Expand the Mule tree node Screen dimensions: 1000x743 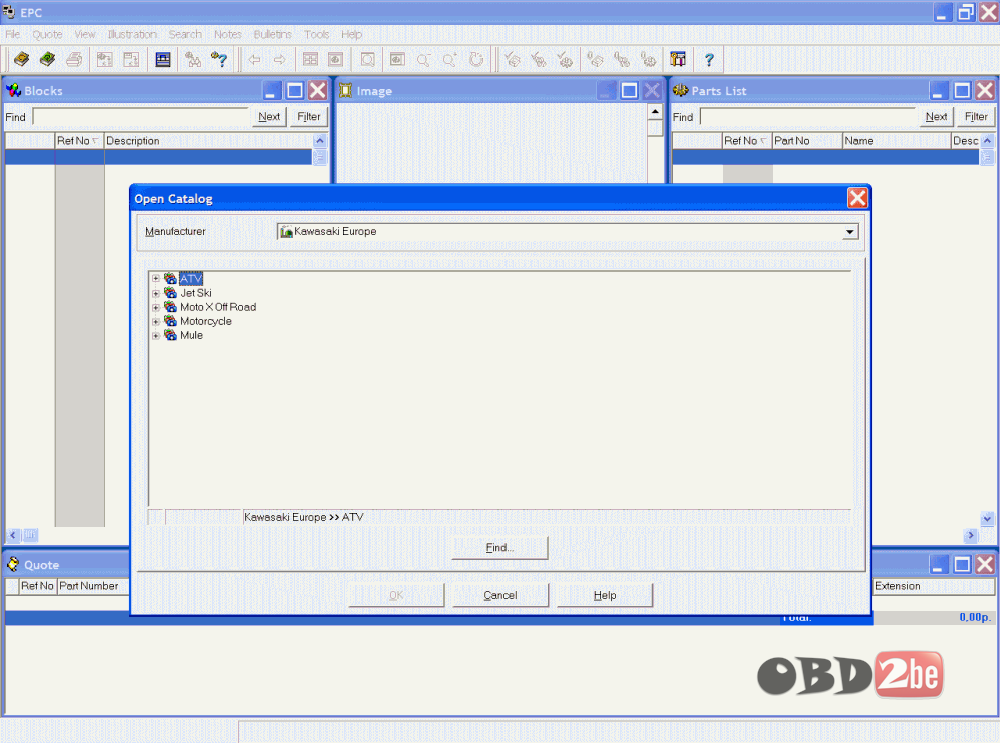coord(156,335)
